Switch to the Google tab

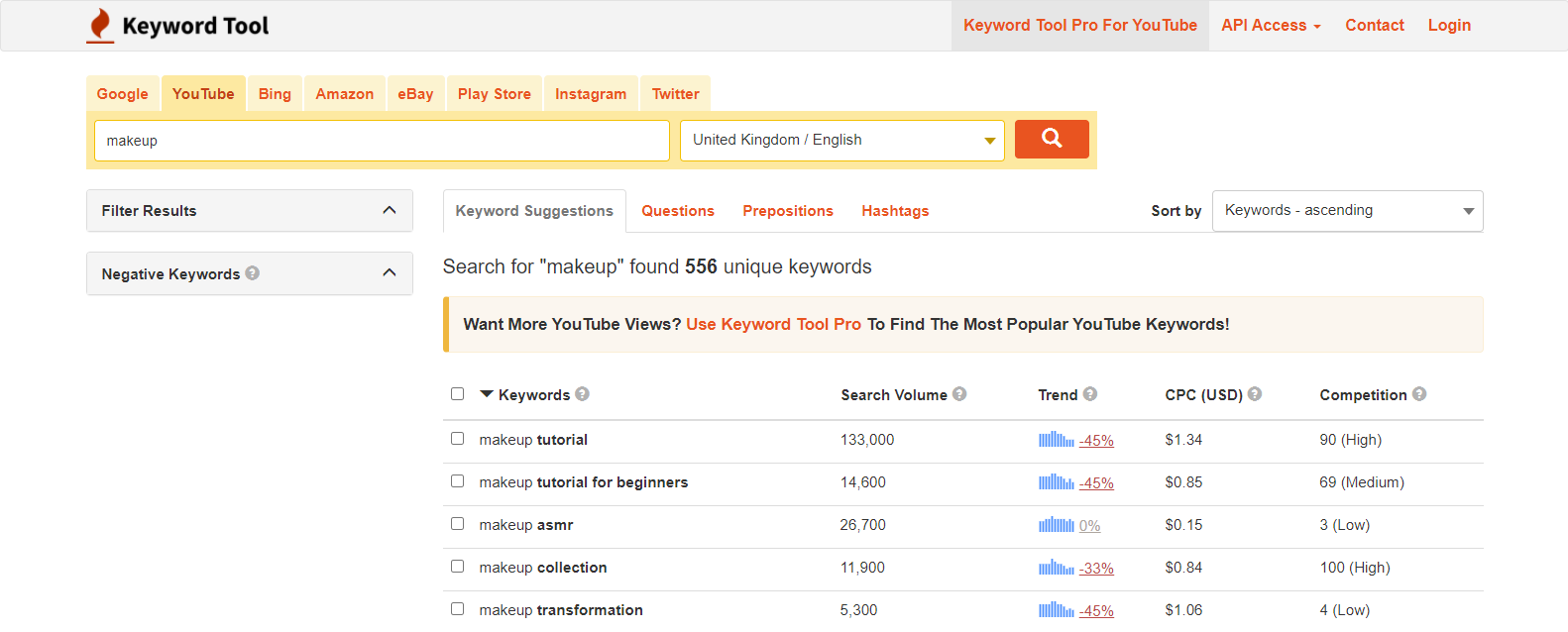(123, 93)
